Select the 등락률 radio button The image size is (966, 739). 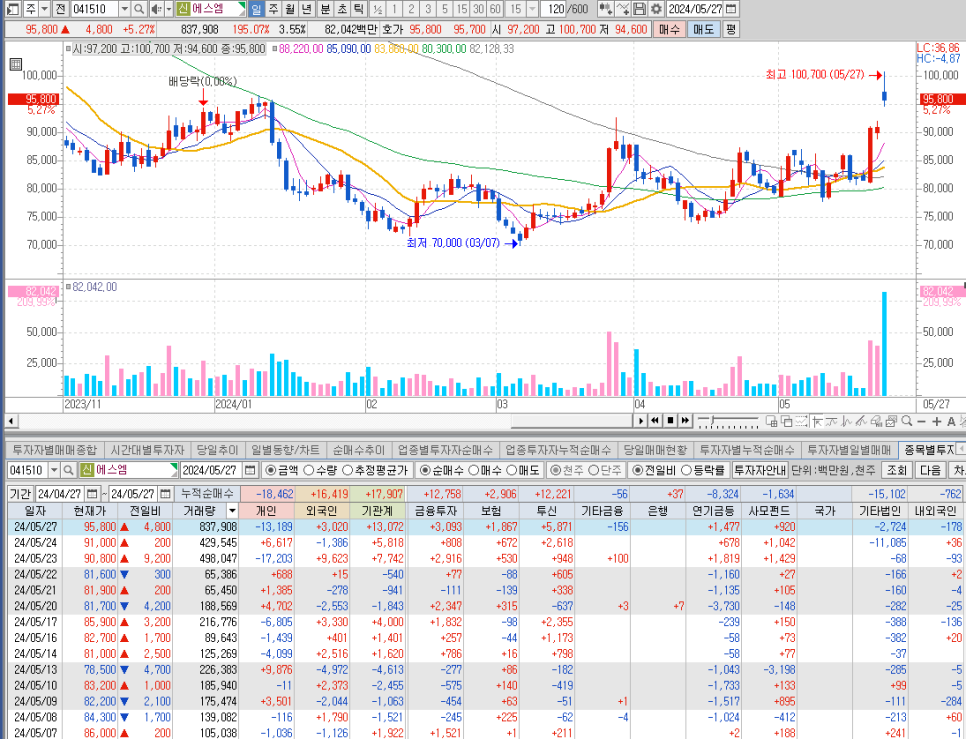686,470
